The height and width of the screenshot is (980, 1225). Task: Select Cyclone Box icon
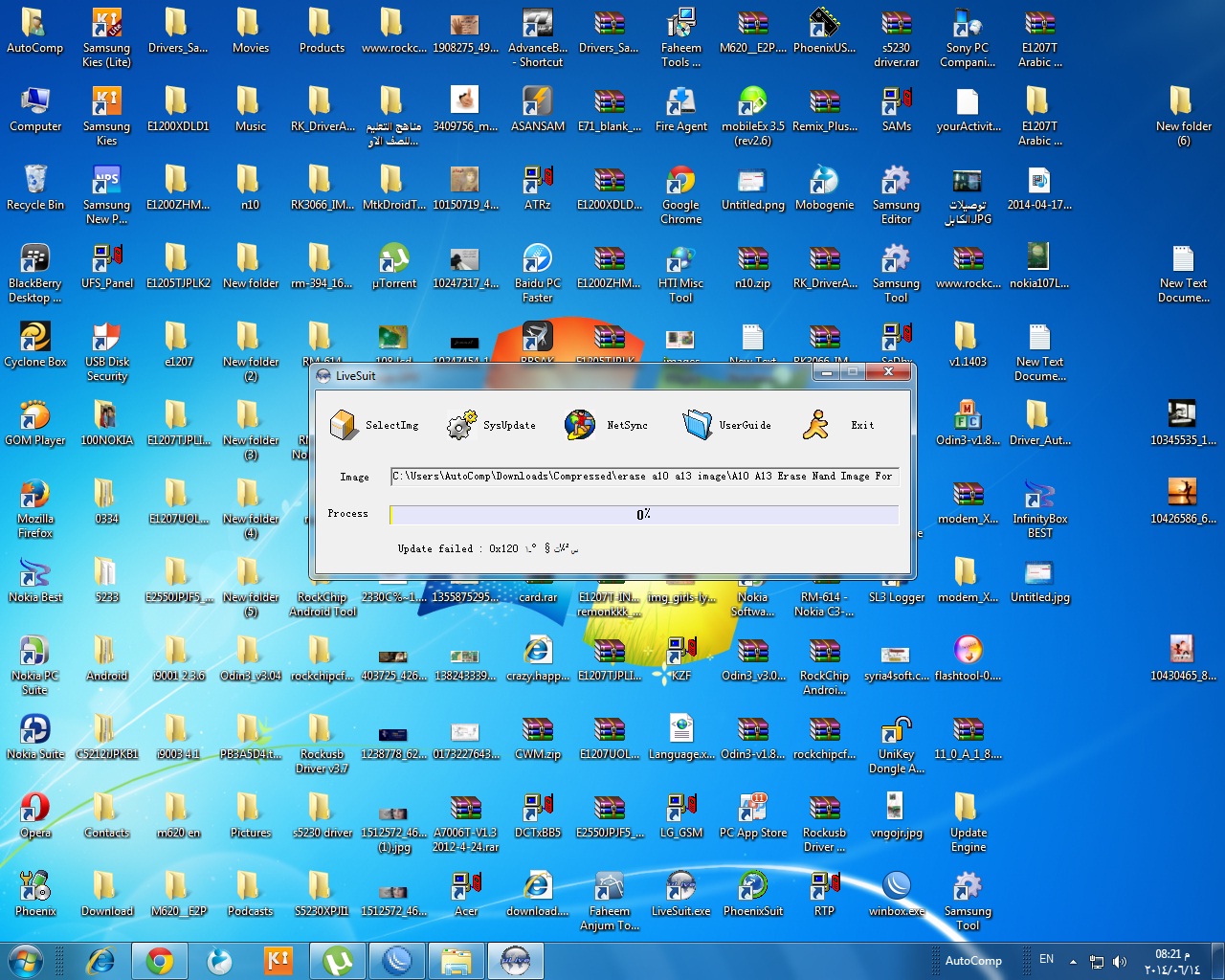pyautogui.click(x=35, y=345)
